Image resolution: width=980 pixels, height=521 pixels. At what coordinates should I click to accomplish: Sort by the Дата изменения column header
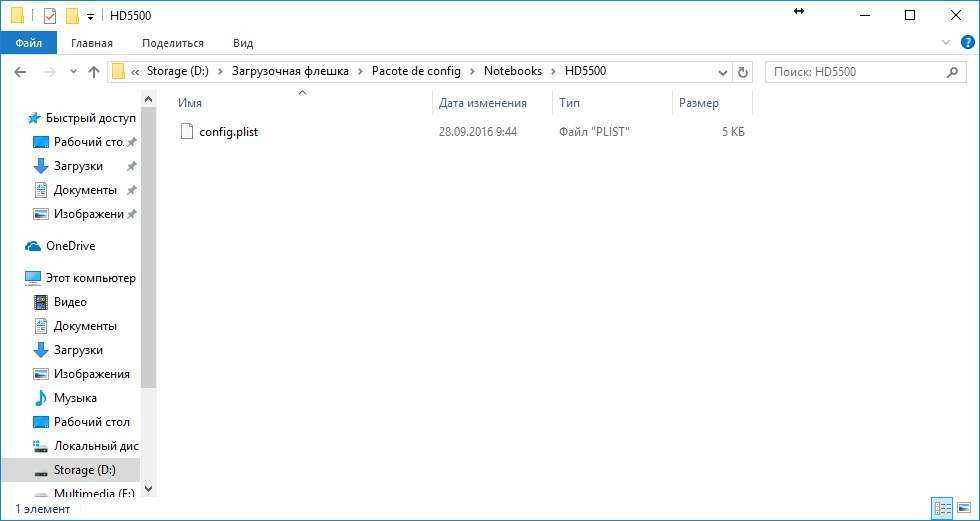(482, 103)
